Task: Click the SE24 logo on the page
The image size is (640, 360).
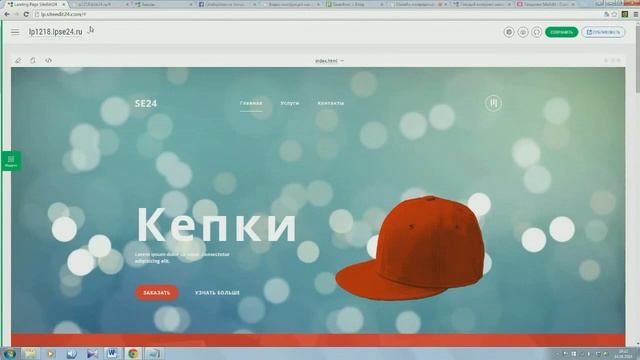Action: (x=146, y=104)
